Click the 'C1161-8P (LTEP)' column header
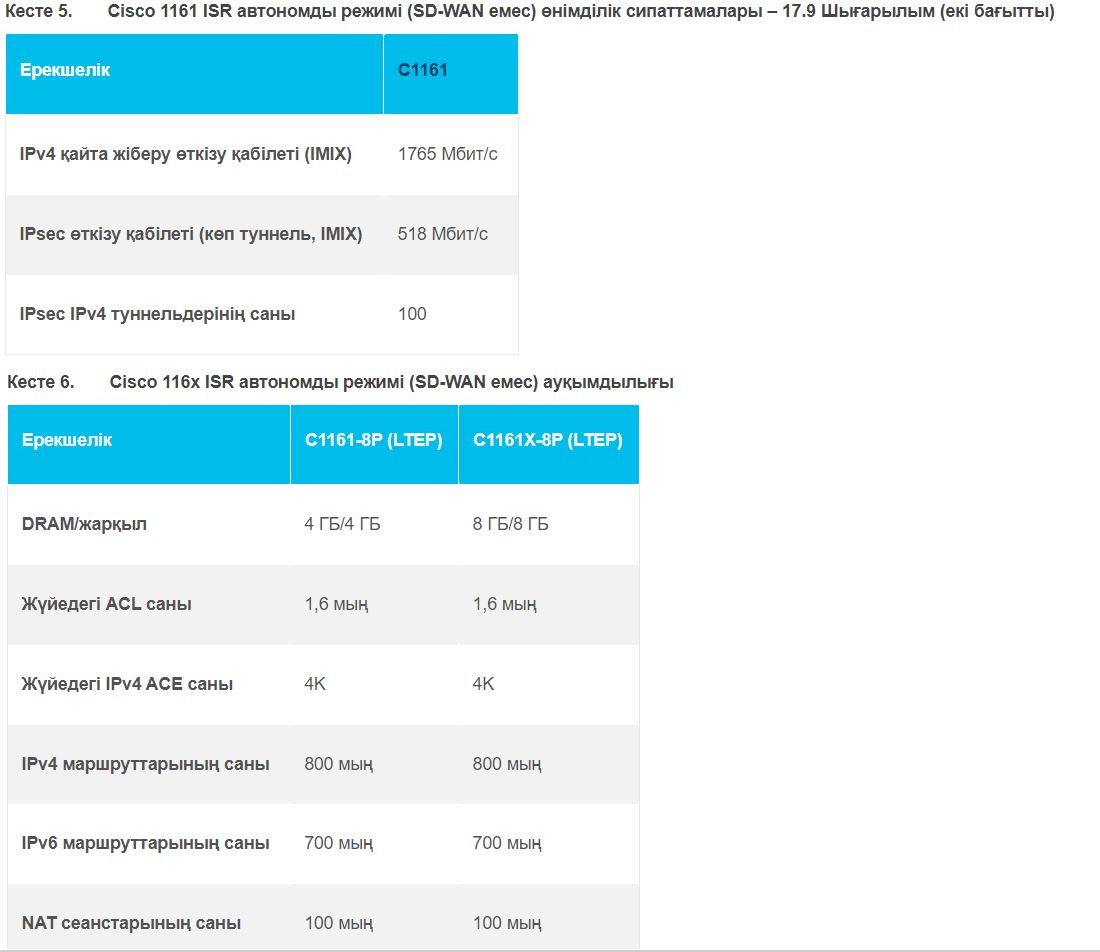Image resolution: width=1100 pixels, height=952 pixels. (x=373, y=440)
